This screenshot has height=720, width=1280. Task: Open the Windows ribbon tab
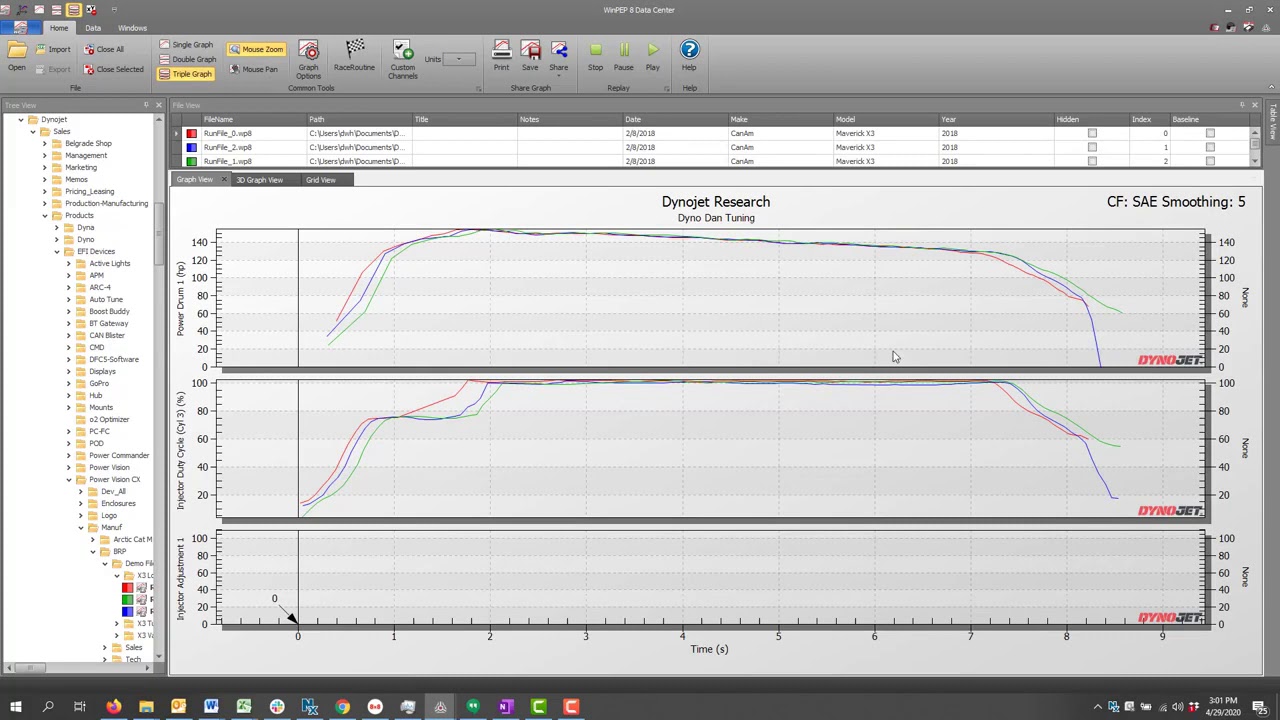tap(132, 28)
